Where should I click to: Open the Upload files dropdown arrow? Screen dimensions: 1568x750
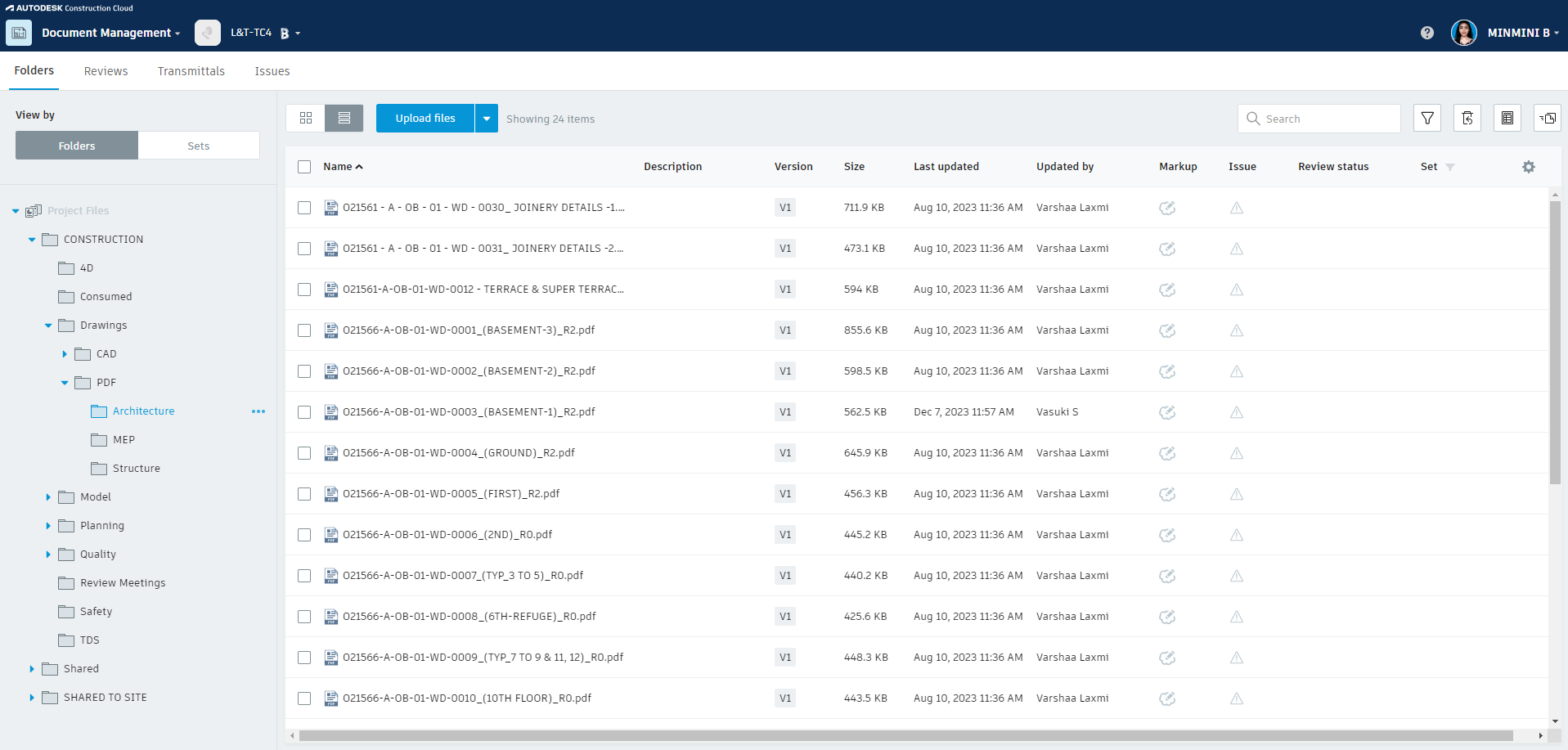487,119
